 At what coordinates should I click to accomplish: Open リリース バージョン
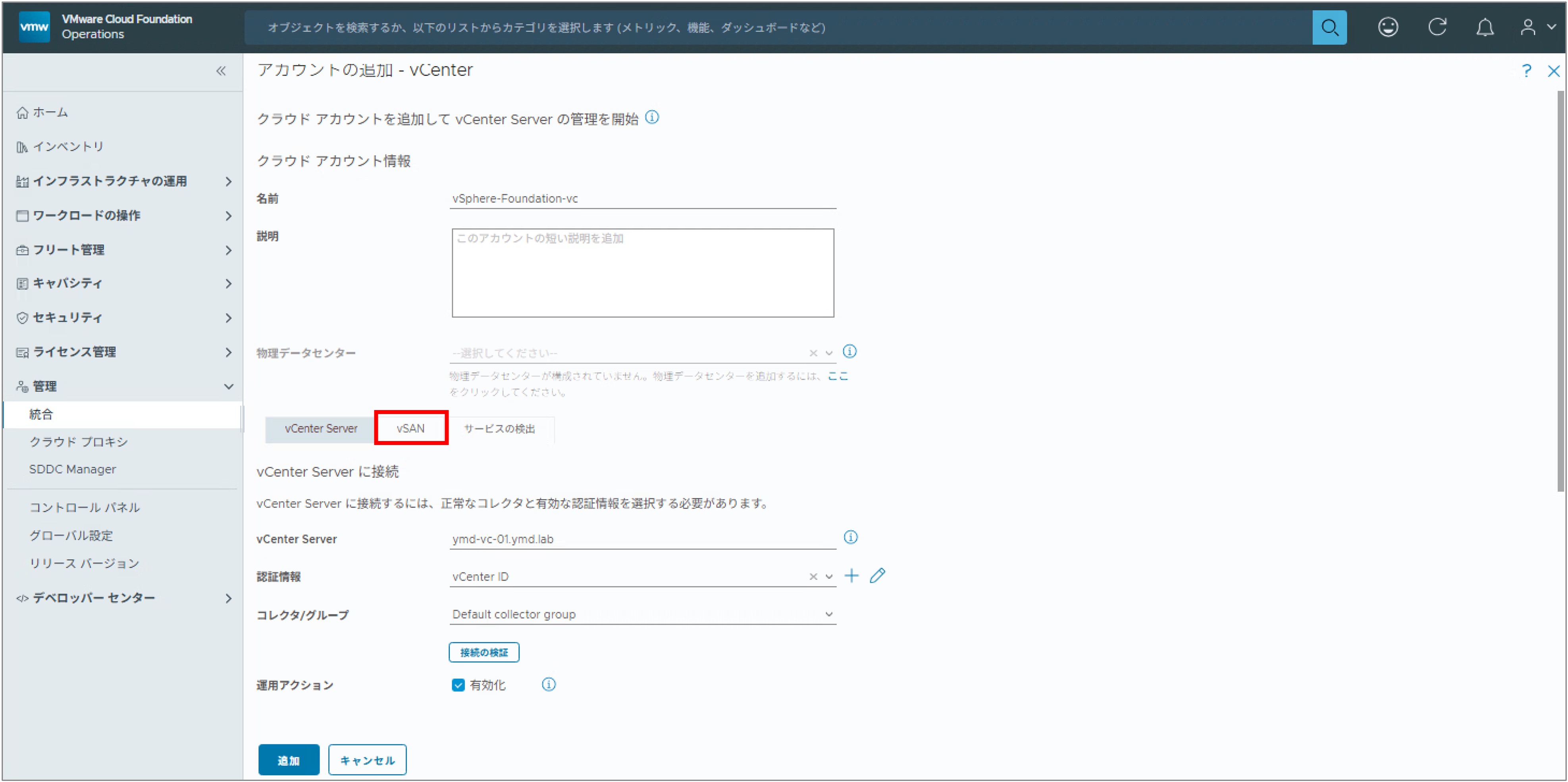tap(85, 563)
